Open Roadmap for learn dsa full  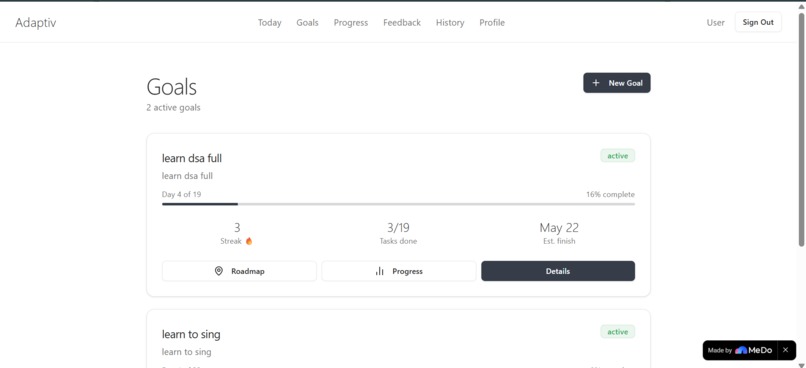point(239,271)
